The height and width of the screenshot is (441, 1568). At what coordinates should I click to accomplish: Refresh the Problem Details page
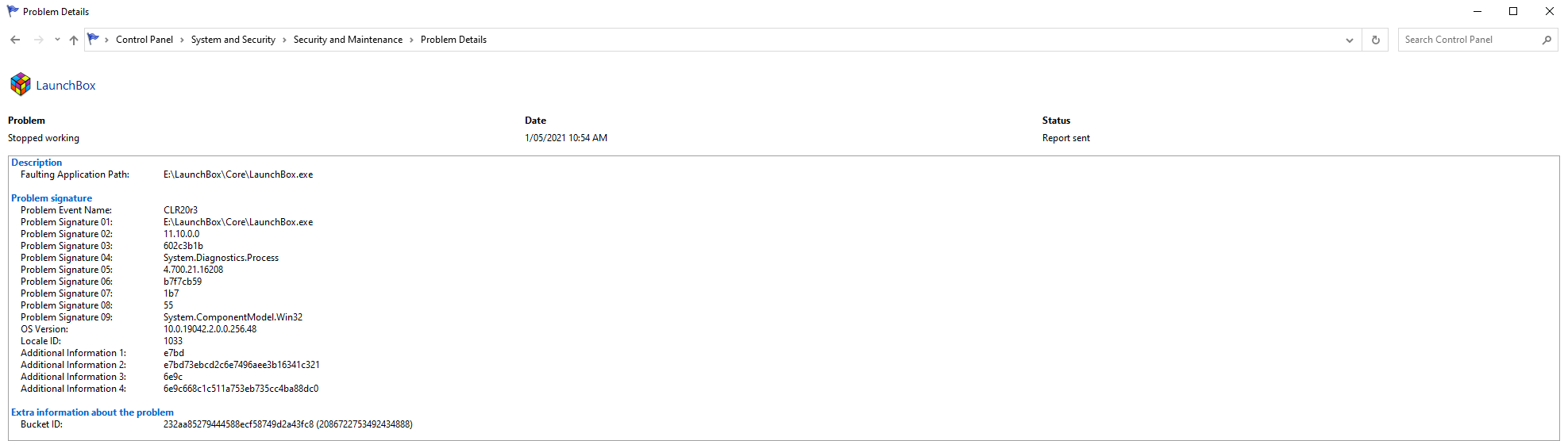[1375, 40]
